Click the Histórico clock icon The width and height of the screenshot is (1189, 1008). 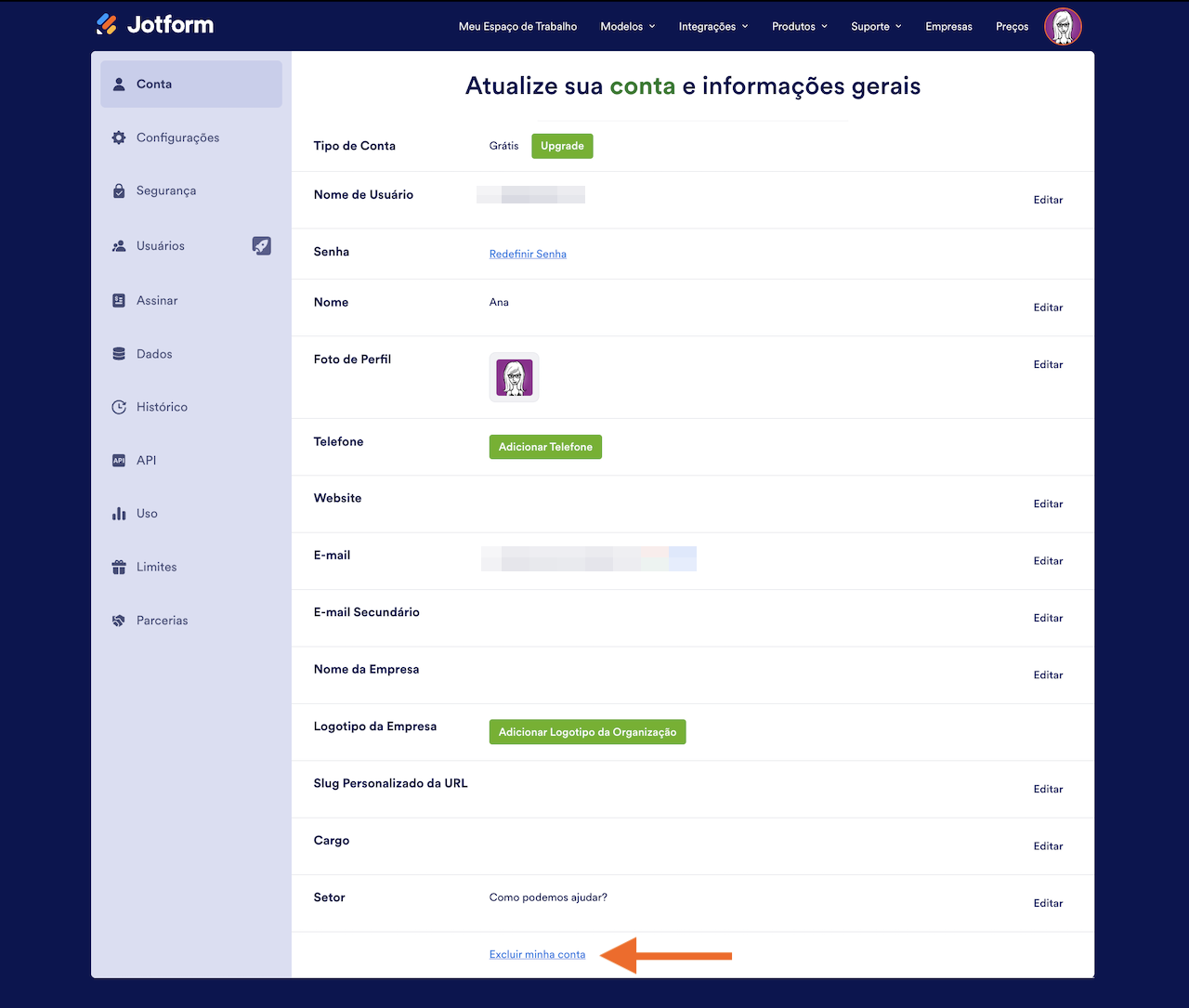pyautogui.click(x=119, y=407)
